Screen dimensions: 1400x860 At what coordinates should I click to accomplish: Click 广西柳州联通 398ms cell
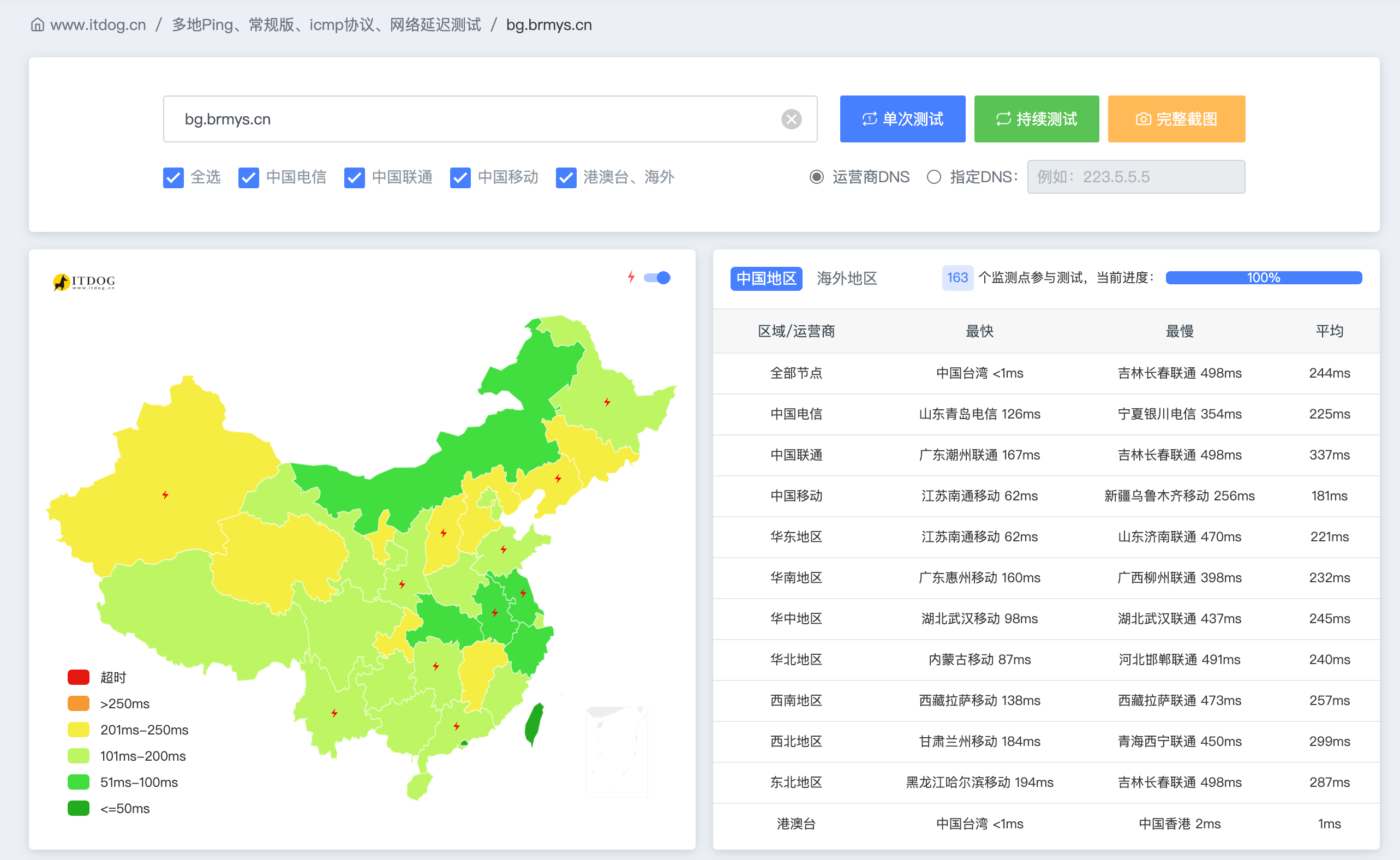pyautogui.click(x=1180, y=578)
